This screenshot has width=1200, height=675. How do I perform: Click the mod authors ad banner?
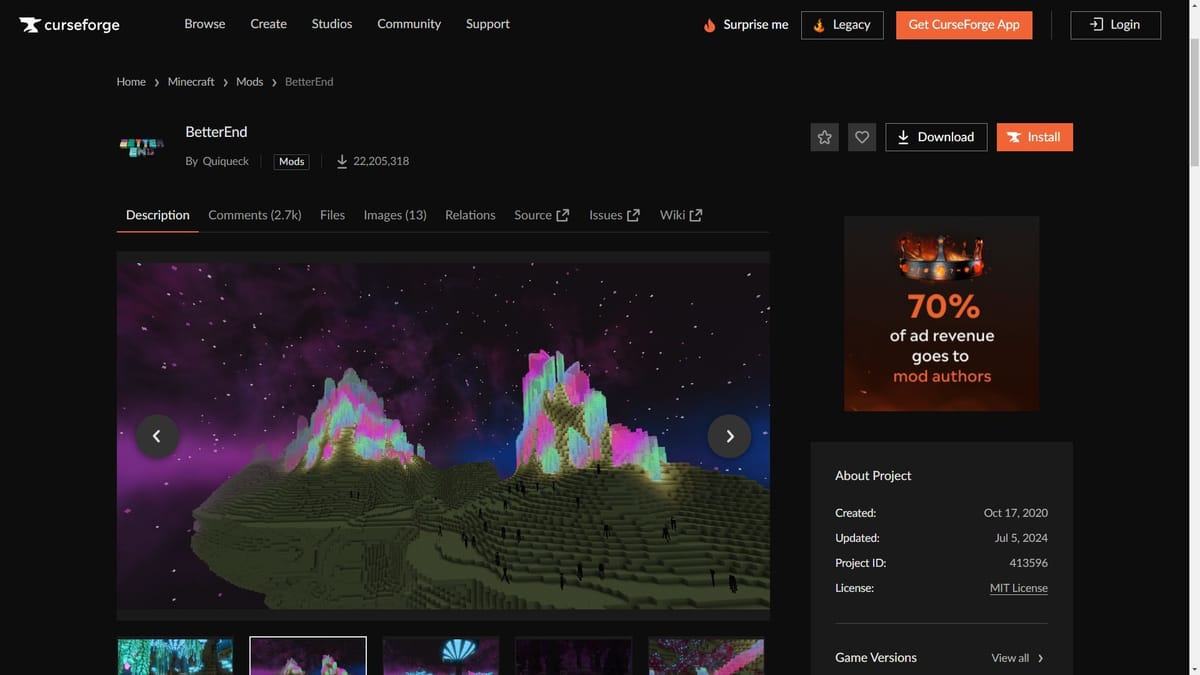tap(941, 313)
